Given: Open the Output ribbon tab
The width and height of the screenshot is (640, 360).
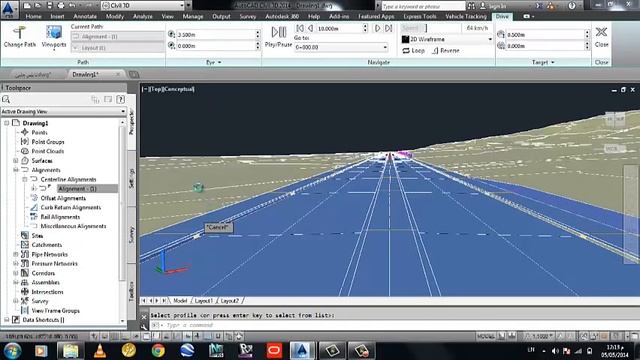Looking at the screenshot, I should 221,16.
